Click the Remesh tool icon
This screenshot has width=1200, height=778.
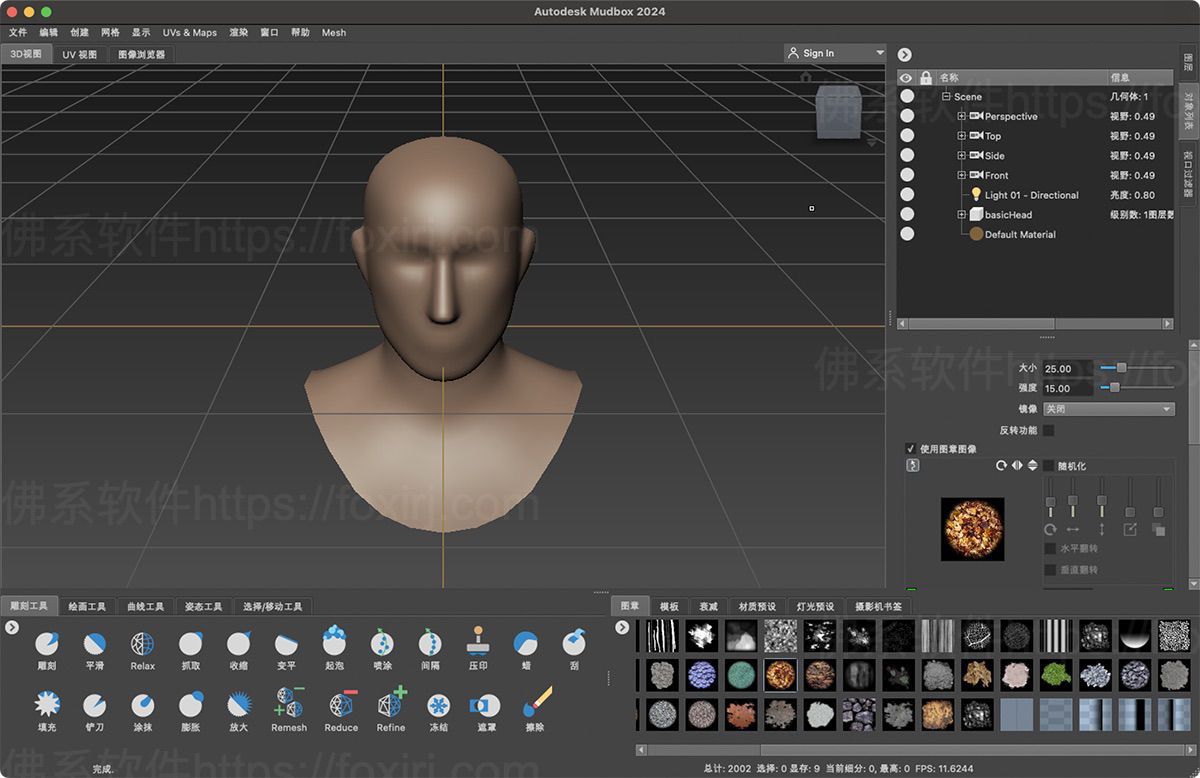pos(288,705)
